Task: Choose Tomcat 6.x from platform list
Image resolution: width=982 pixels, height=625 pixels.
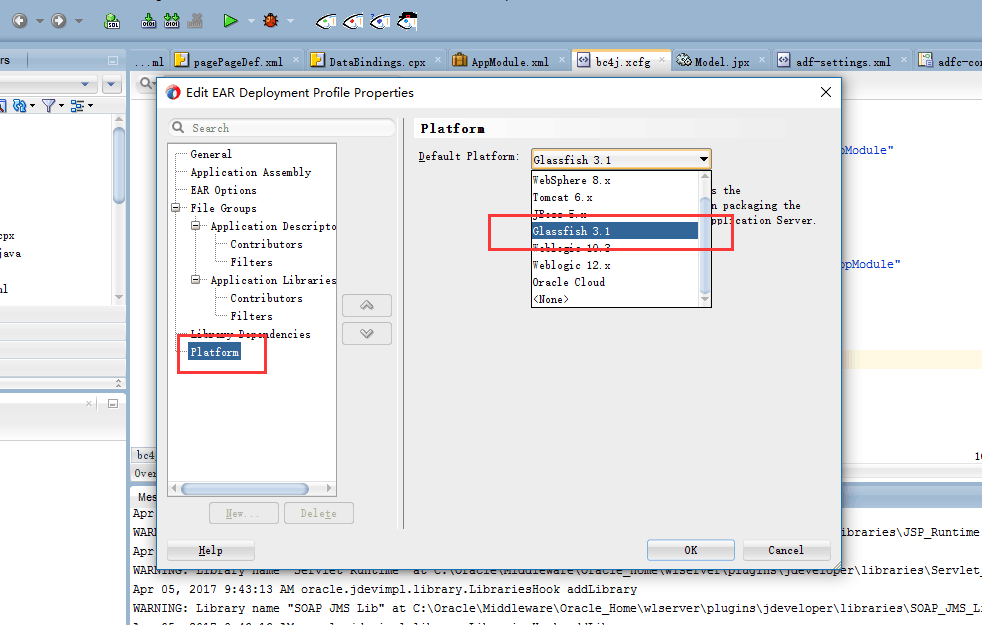Action: click(614, 197)
